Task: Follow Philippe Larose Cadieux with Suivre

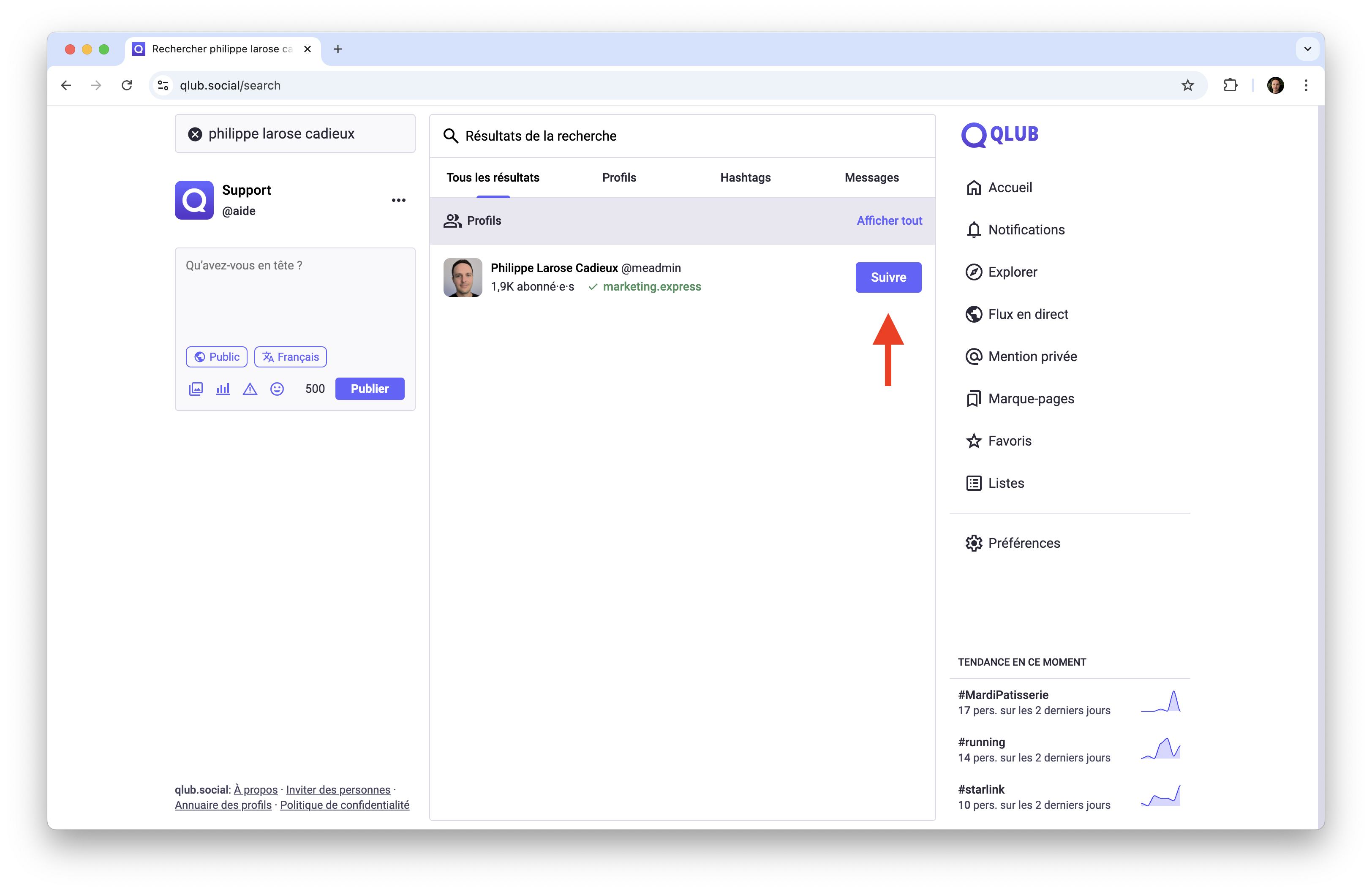Action: [888, 278]
